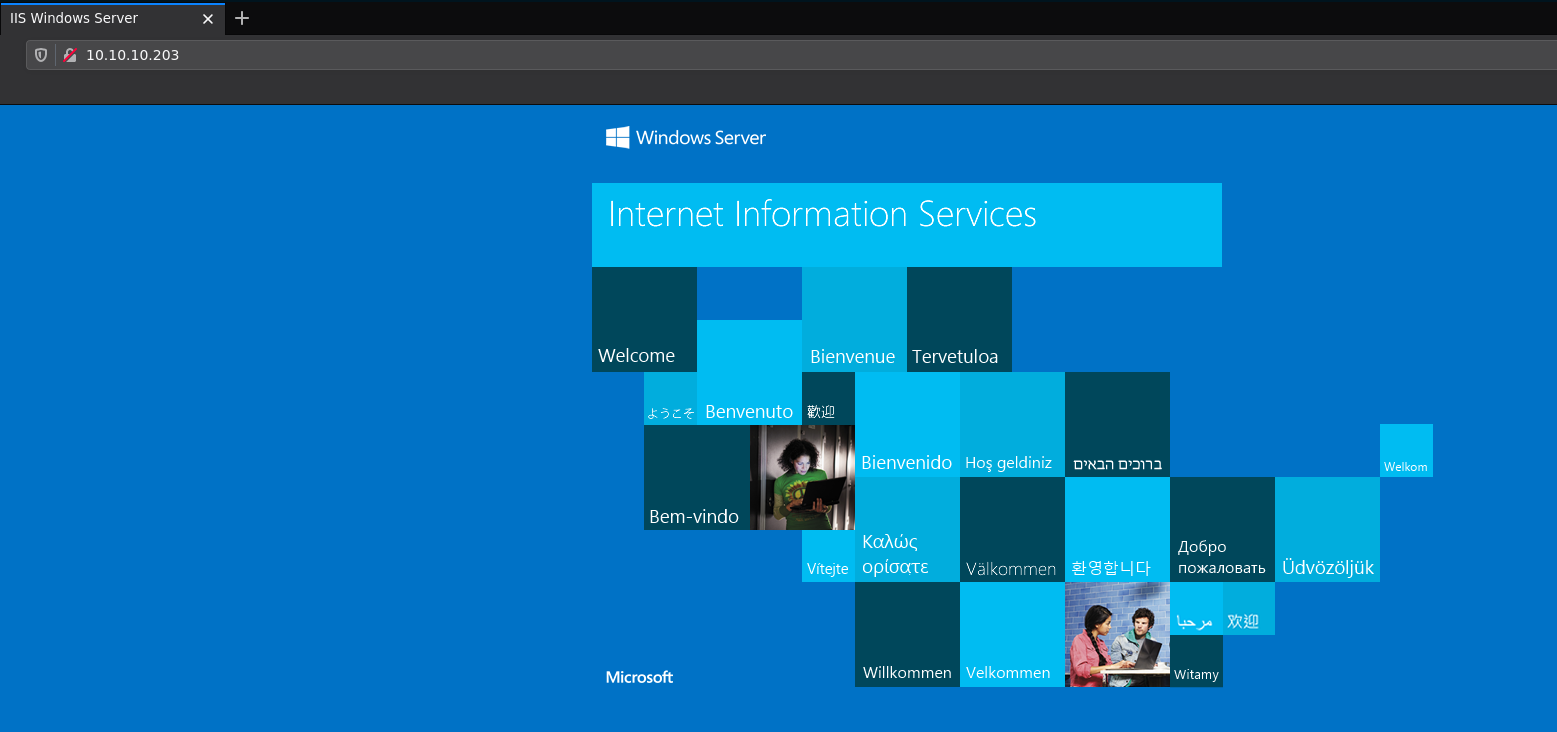Click the ようこそ tile
This screenshot has height=732, width=1557.
click(670, 398)
